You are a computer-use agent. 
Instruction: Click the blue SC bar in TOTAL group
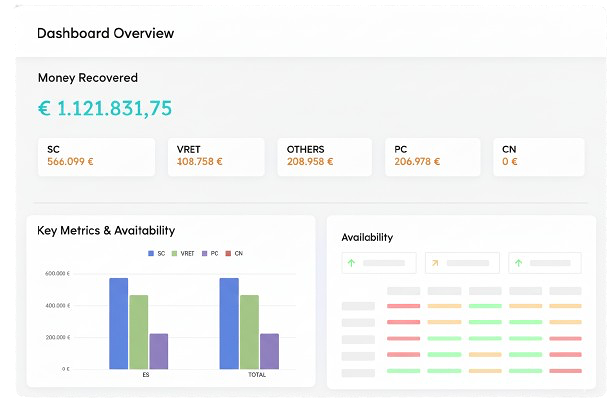click(229, 323)
